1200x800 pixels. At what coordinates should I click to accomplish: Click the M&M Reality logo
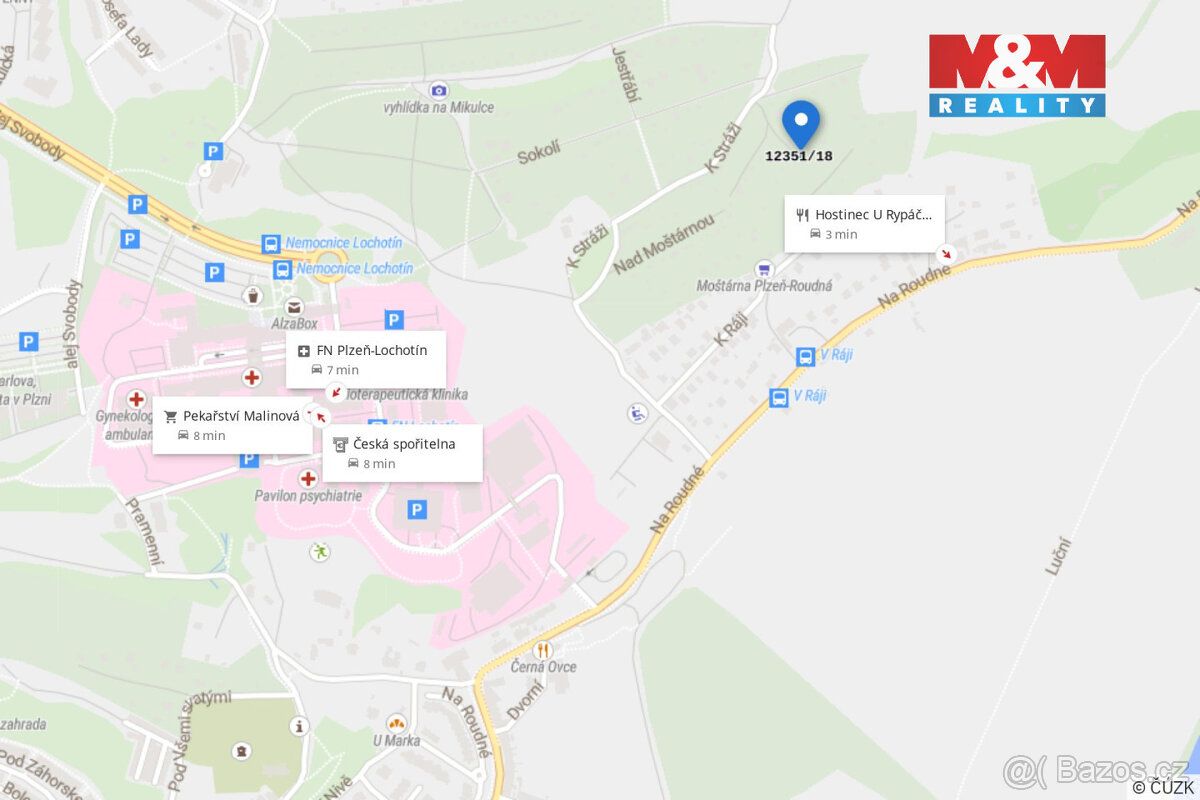1017,75
